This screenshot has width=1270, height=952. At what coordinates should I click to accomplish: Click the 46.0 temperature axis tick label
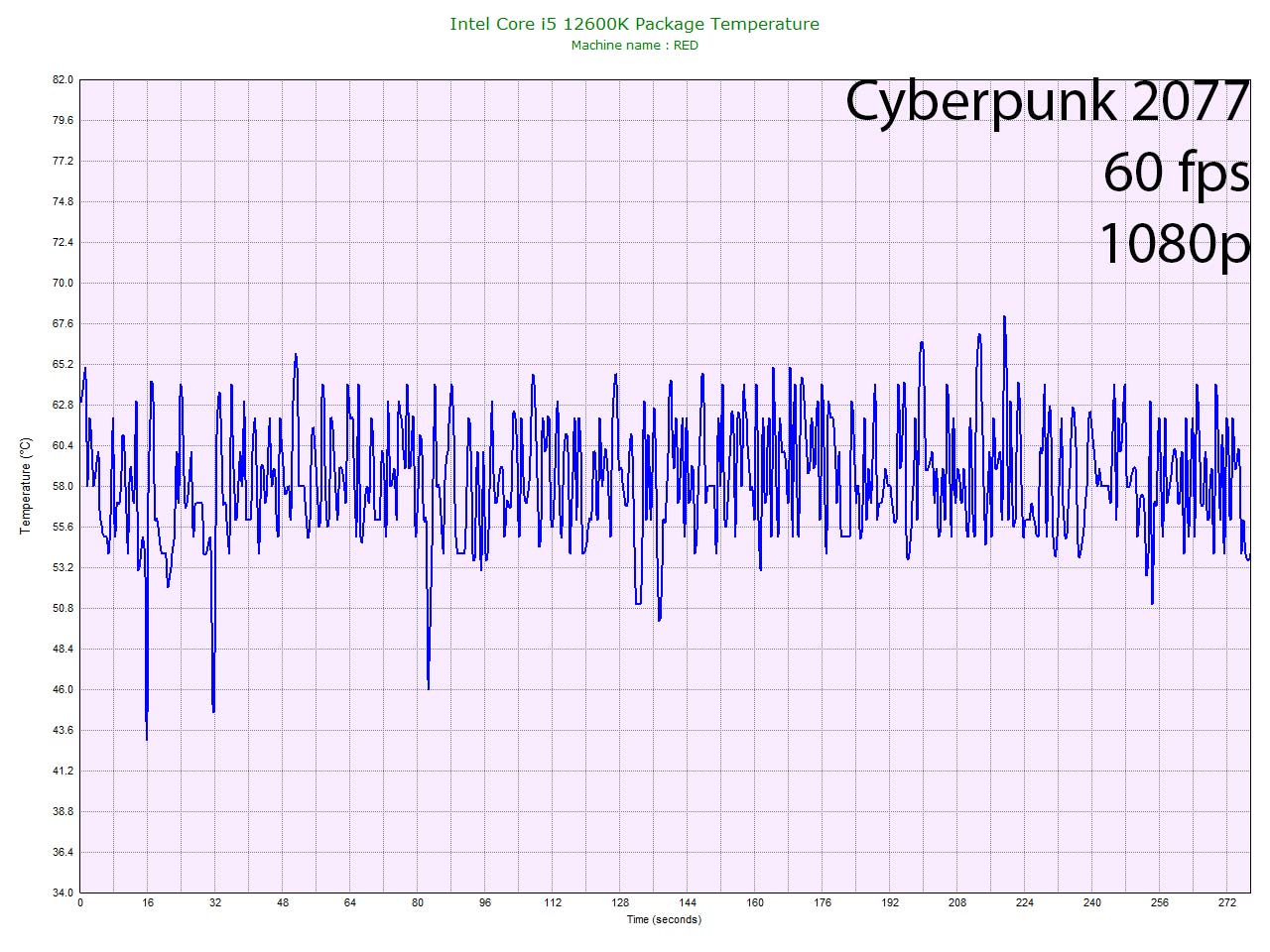pos(63,689)
